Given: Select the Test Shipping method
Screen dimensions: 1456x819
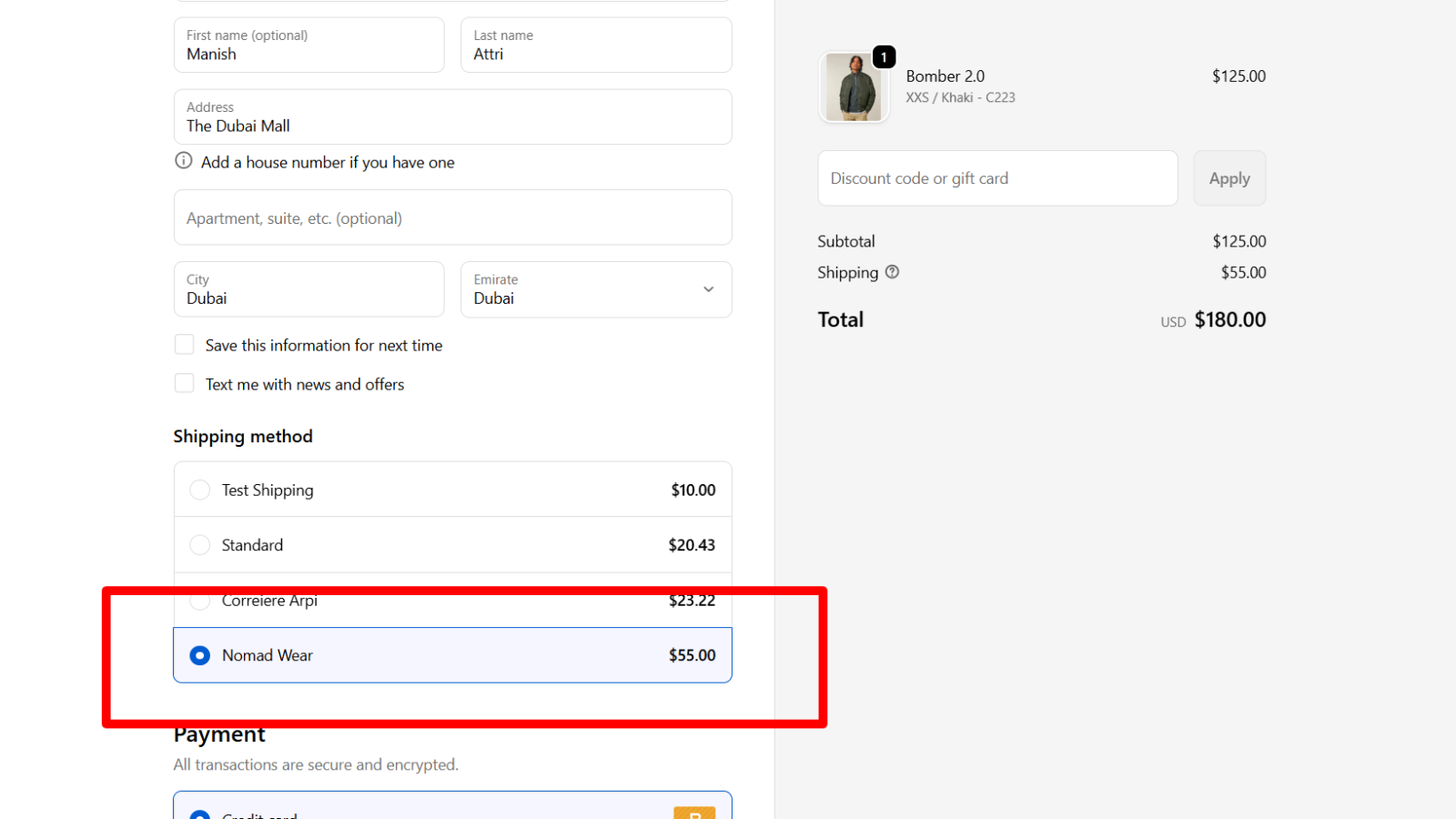Looking at the screenshot, I should pyautogui.click(x=200, y=490).
